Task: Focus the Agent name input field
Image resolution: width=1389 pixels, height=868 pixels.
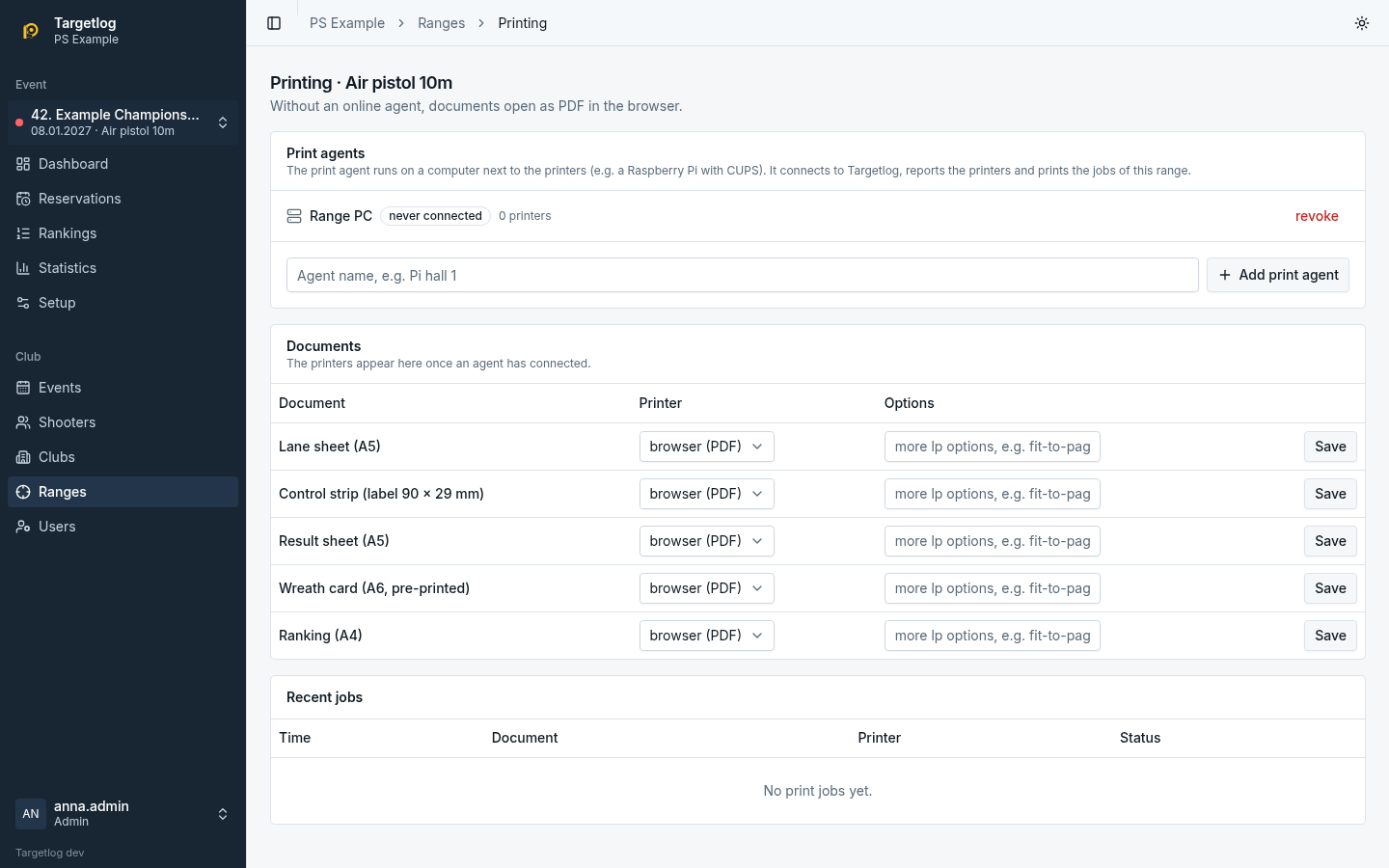Action: (x=743, y=275)
